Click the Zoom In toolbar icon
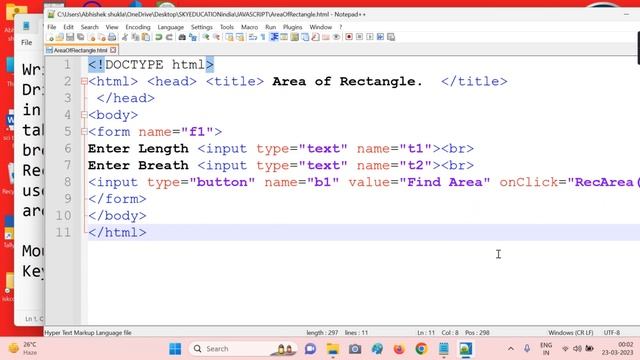Viewport: 640px width, 360px height. tap(206, 37)
